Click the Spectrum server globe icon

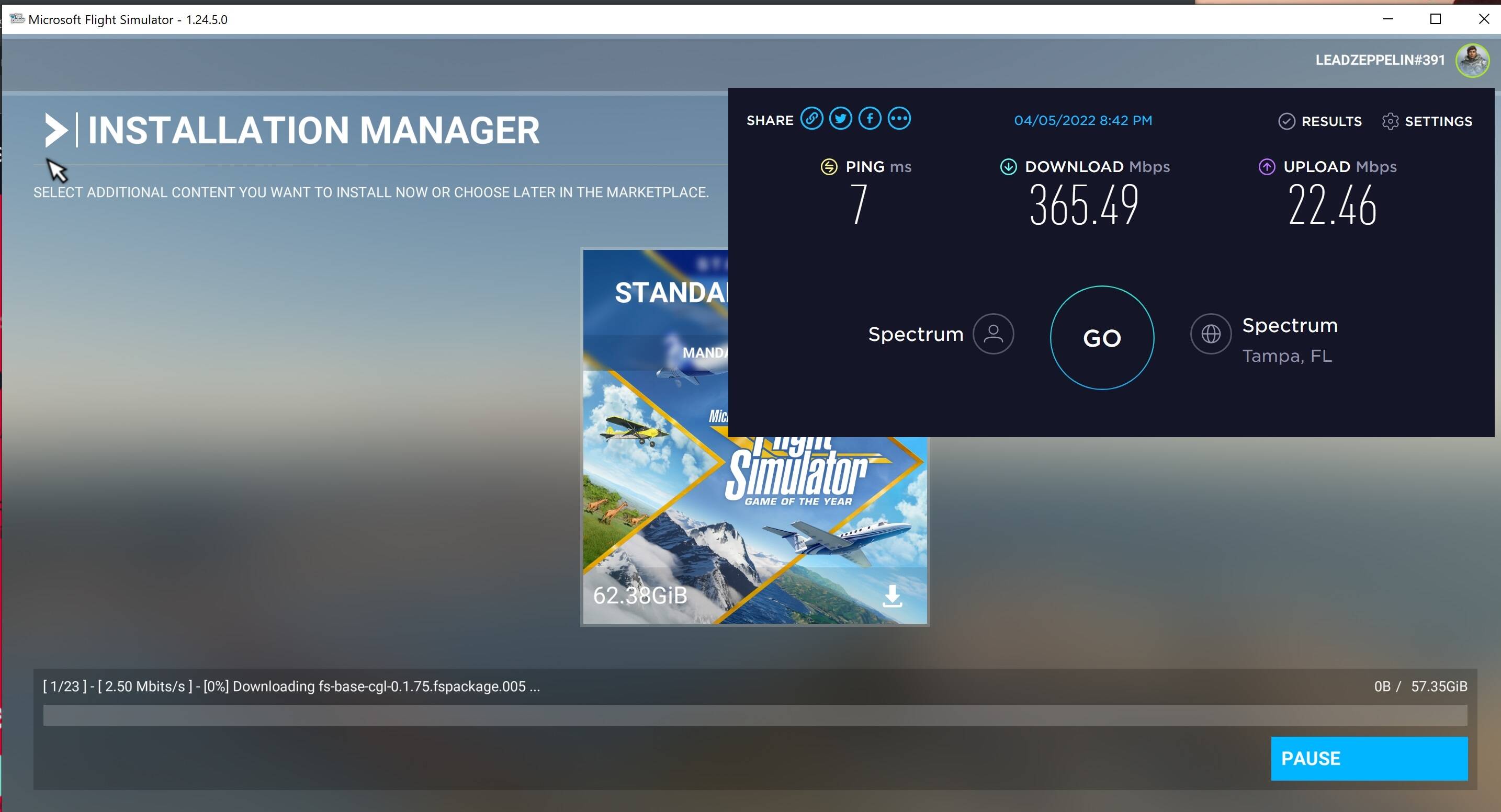(x=1211, y=334)
